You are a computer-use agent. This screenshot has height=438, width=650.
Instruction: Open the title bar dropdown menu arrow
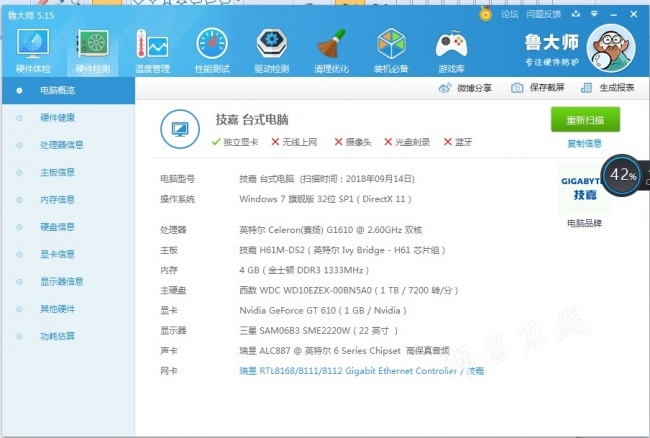pyautogui.click(x=594, y=14)
